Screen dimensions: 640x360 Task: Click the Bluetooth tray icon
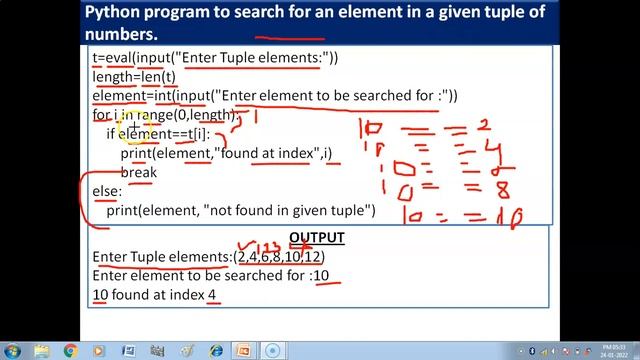[x=532, y=351]
